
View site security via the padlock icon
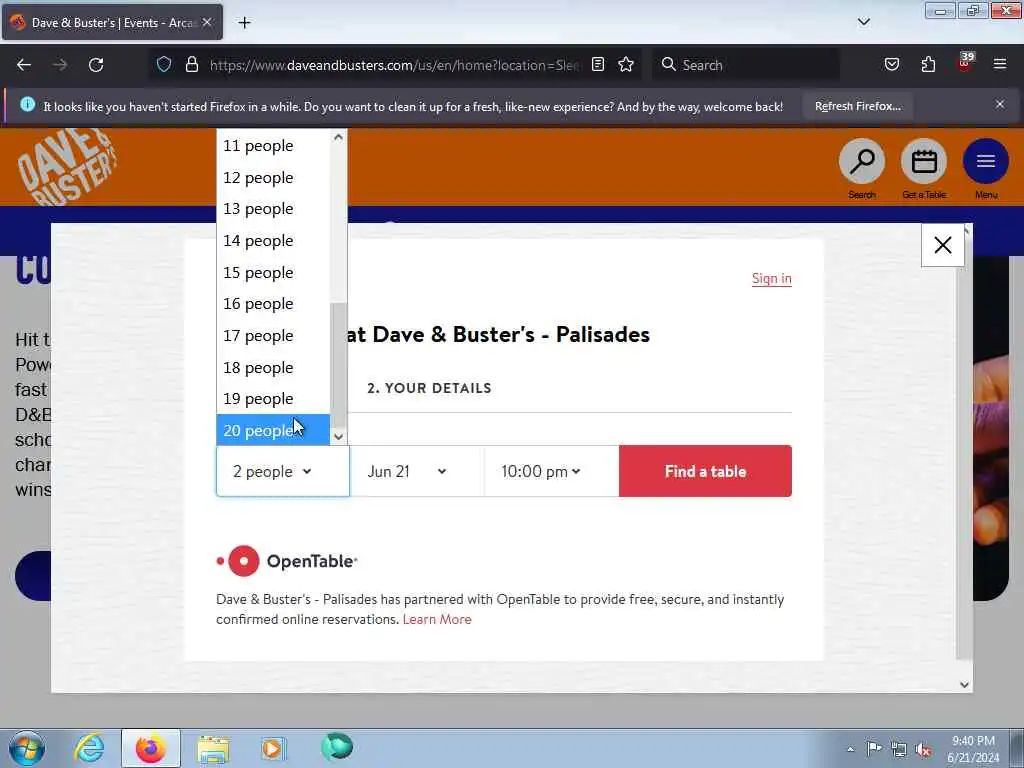click(191, 65)
